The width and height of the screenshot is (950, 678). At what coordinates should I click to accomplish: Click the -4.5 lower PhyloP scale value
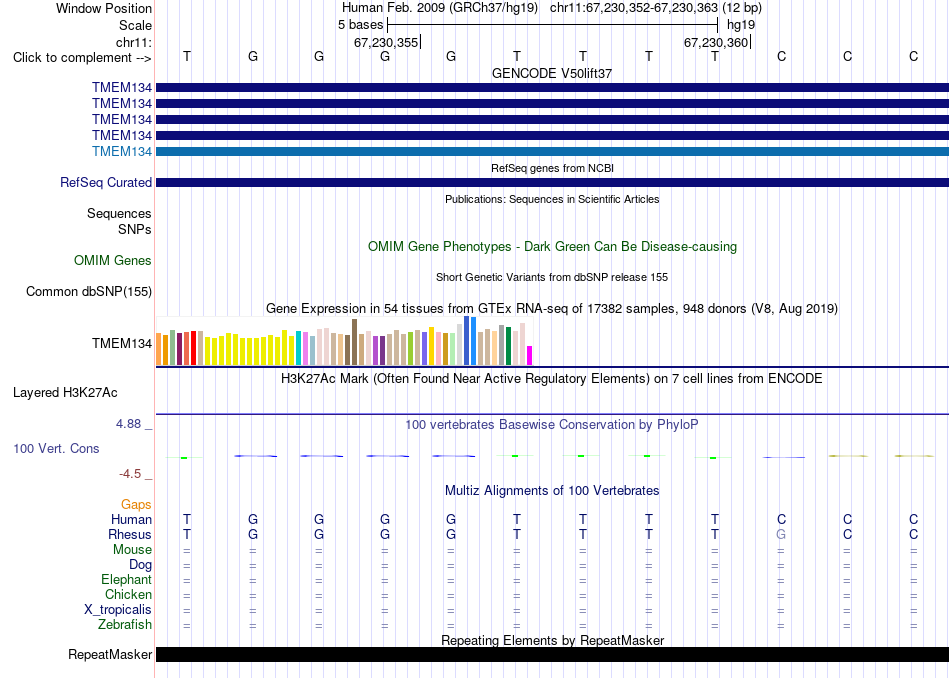pos(130,474)
